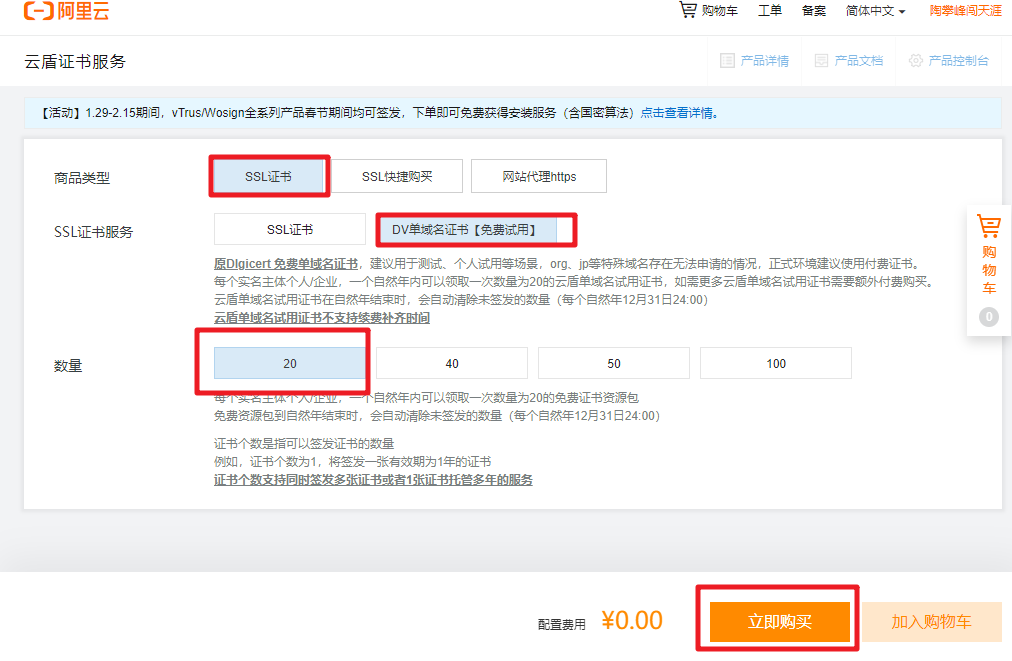This screenshot has width=1012, height=661.
Task: Click the 云盾证书服务 page title
Action: pos(75,61)
